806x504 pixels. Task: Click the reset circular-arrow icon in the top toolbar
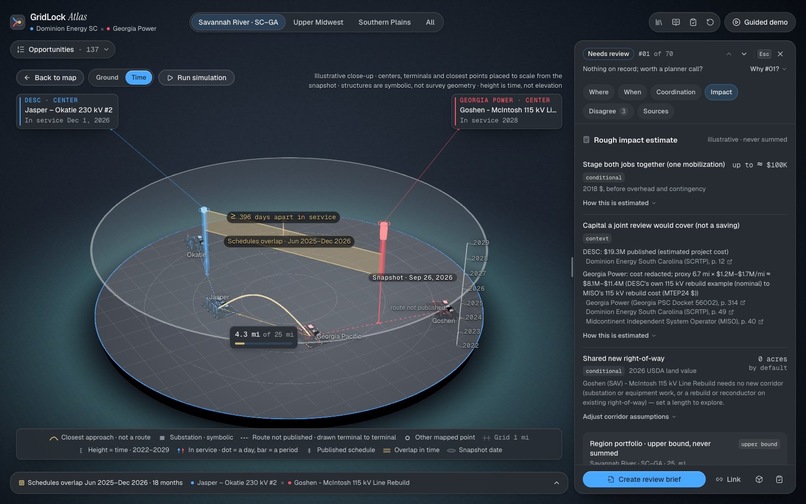710,22
